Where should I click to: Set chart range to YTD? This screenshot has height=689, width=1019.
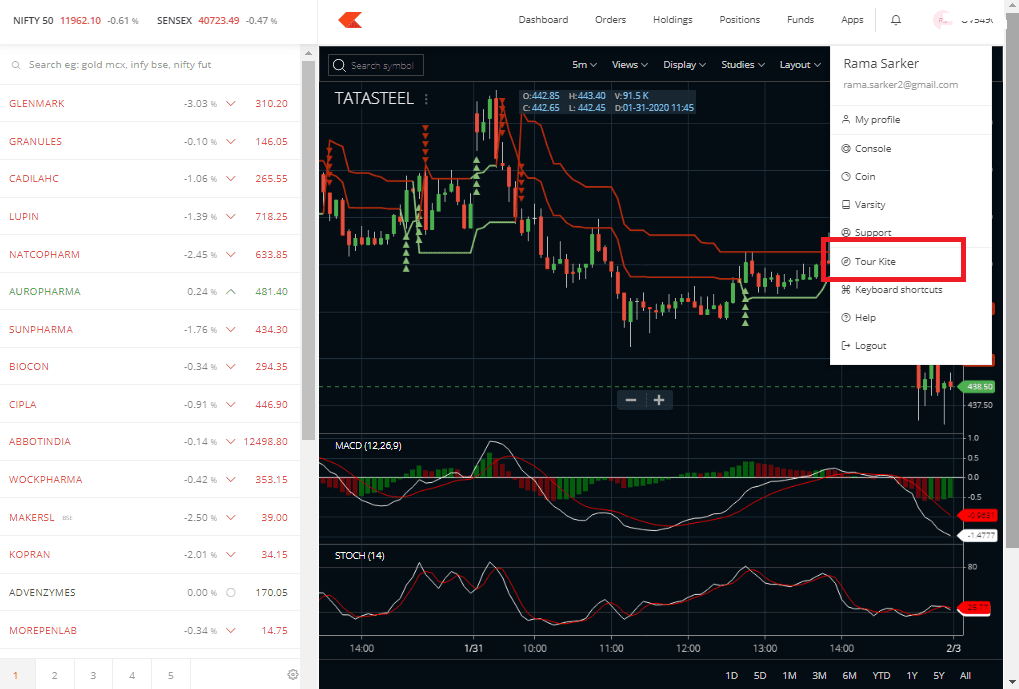pyautogui.click(x=881, y=676)
